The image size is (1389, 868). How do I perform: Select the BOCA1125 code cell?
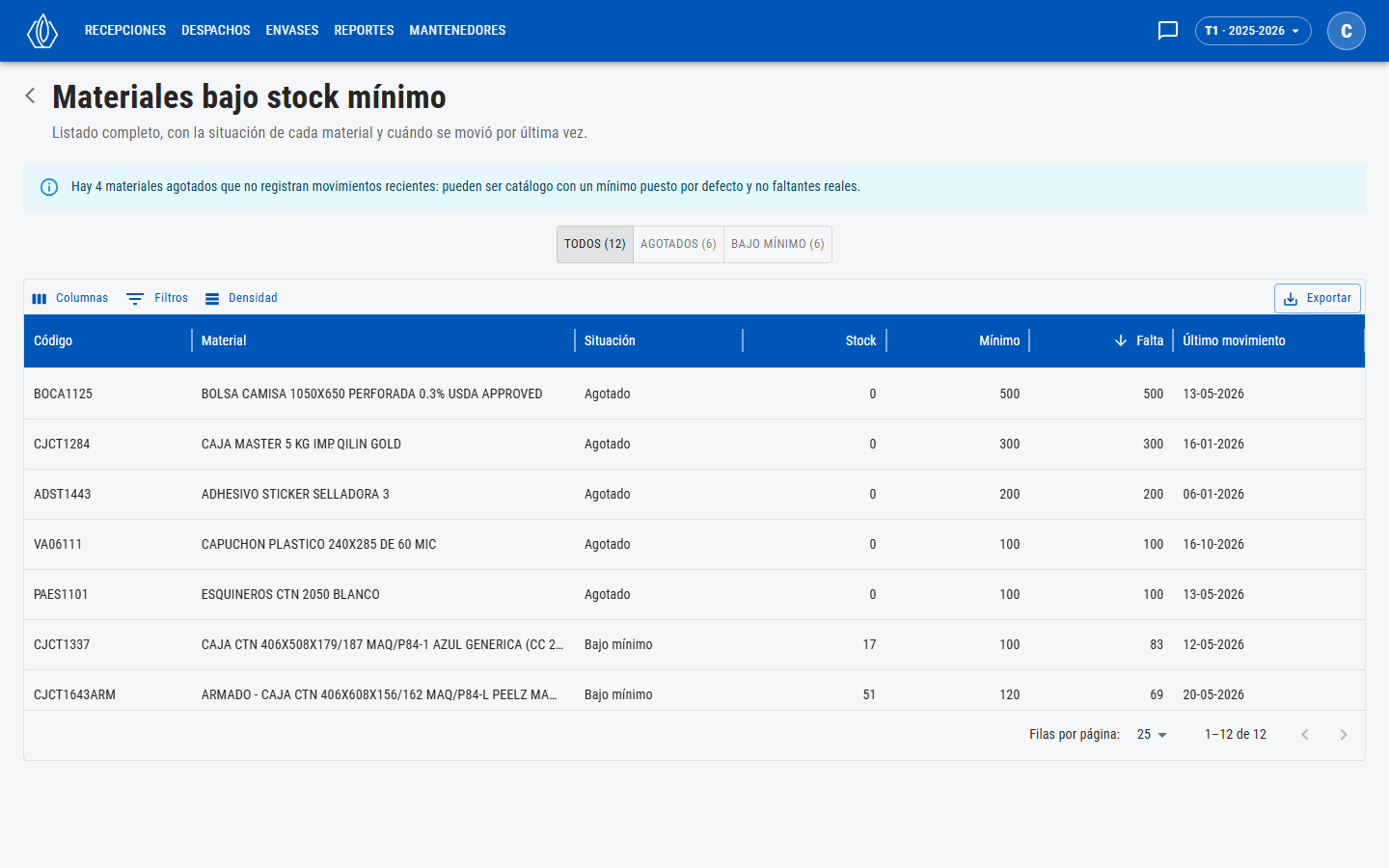pyautogui.click(x=63, y=393)
